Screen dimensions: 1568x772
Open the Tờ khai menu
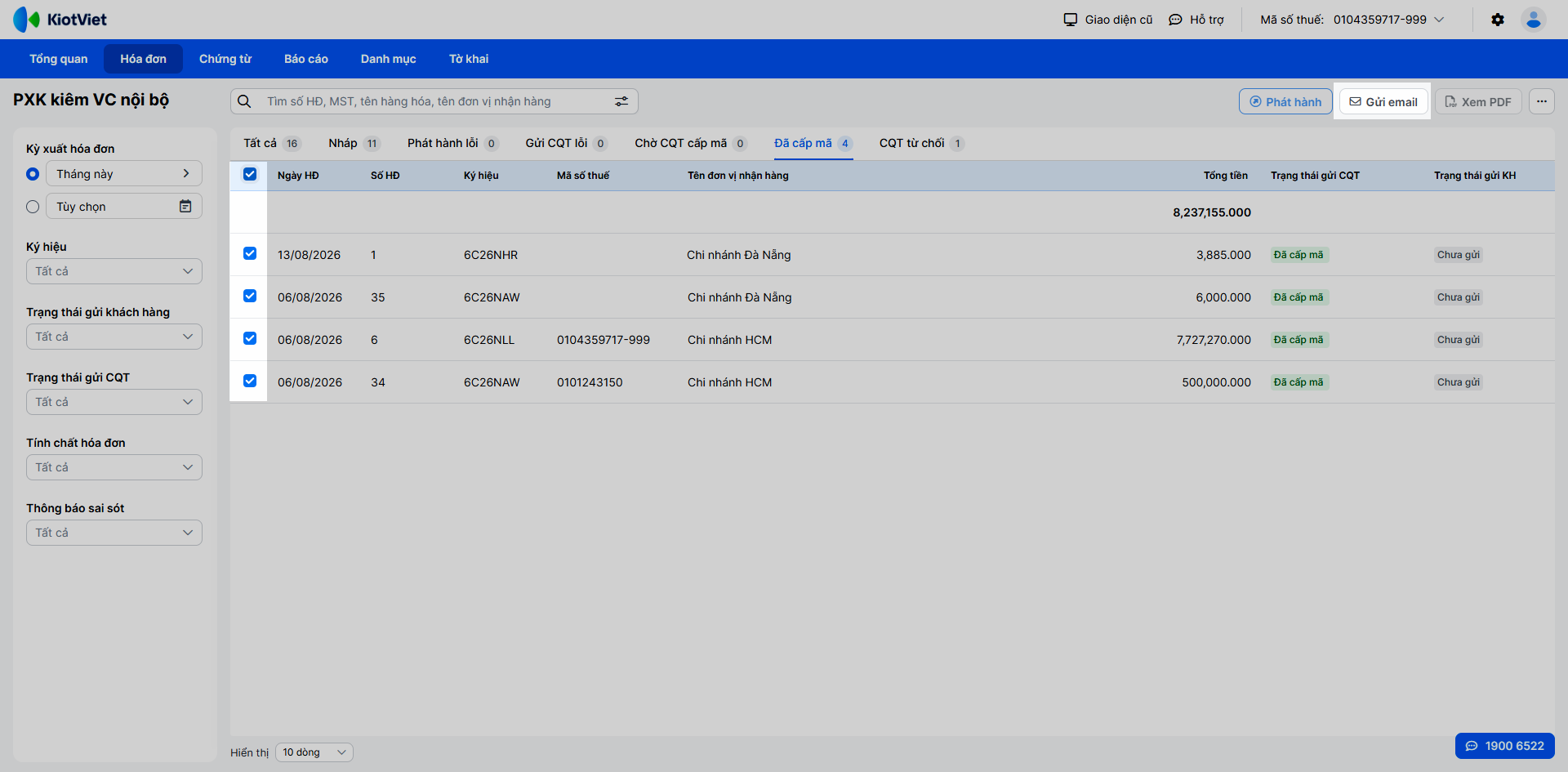coord(469,59)
